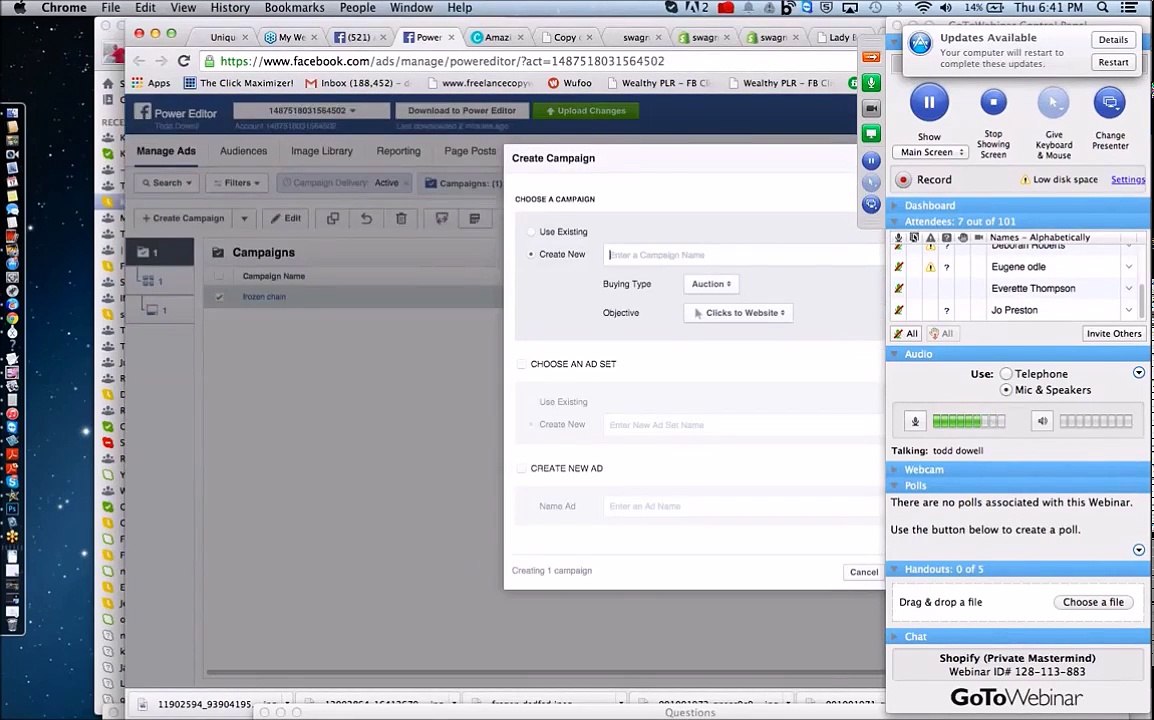Select the Use Existing campaign radio button
This screenshot has width=1154, height=720.
pyautogui.click(x=531, y=232)
